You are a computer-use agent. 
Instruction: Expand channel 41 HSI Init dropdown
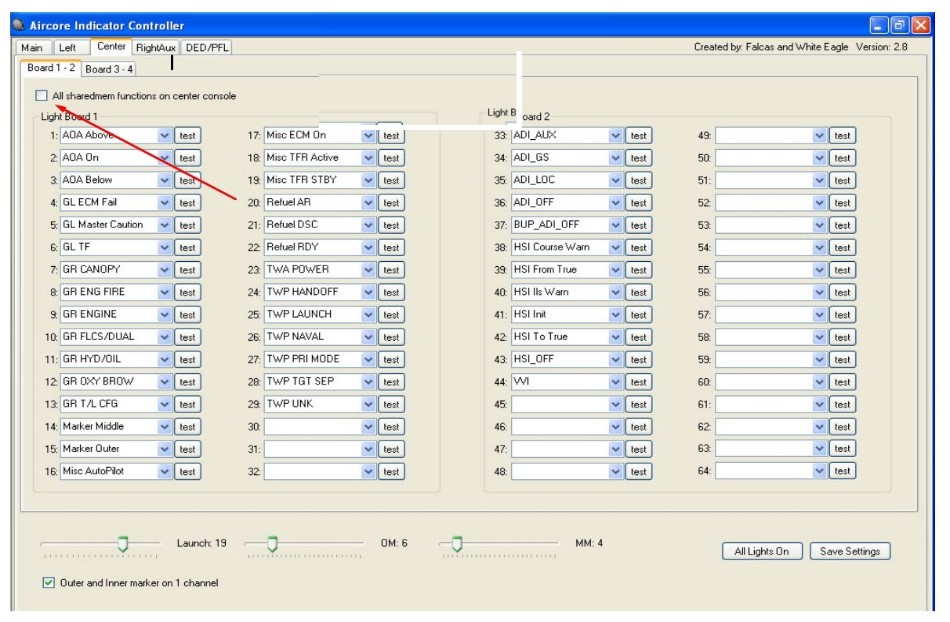click(x=616, y=315)
